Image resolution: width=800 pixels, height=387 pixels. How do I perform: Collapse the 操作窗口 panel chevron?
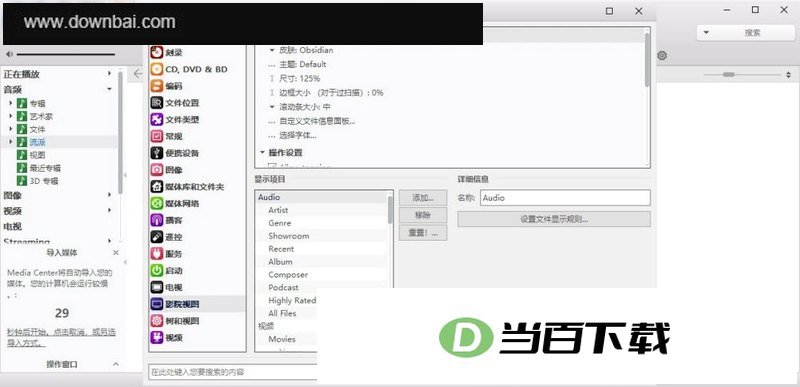pyautogui.click(x=116, y=364)
